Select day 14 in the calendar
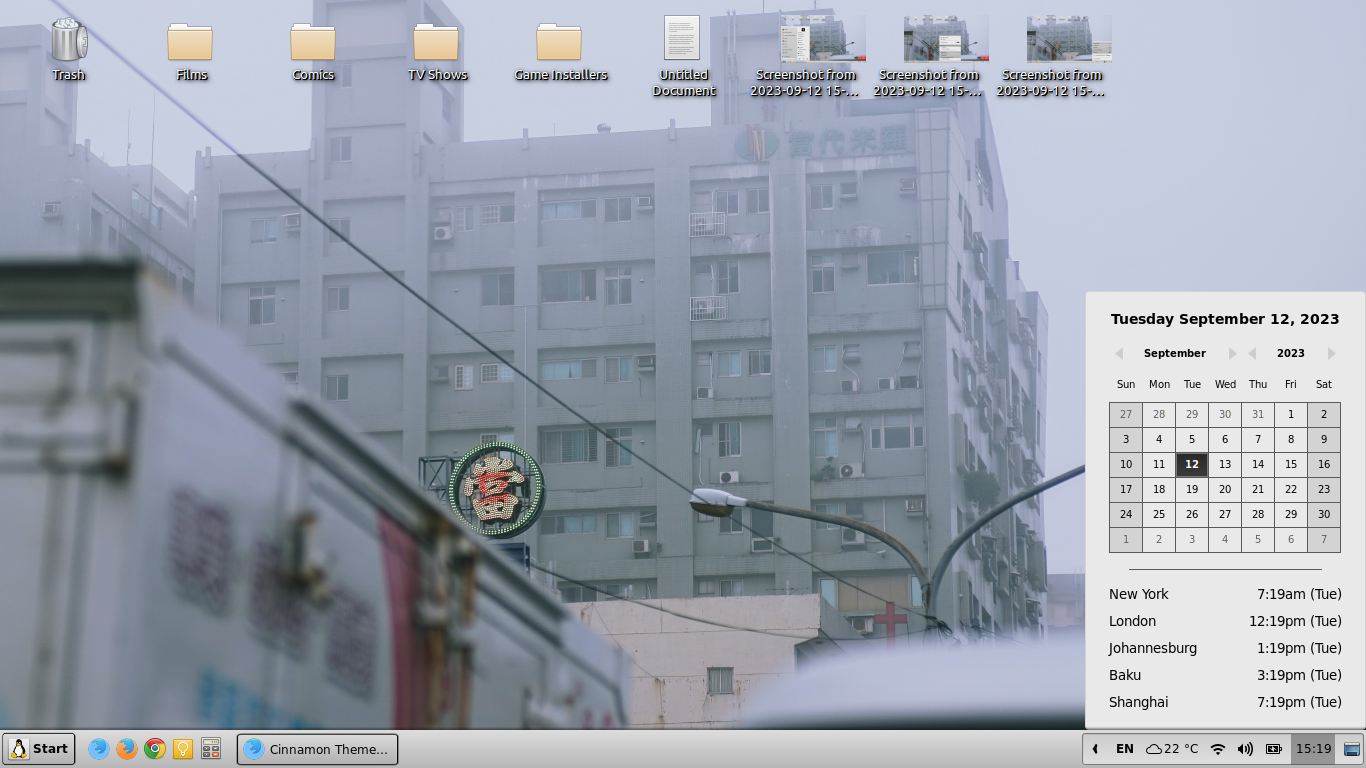The height and width of the screenshot is (768, 1366). [x=1258, y=464]
